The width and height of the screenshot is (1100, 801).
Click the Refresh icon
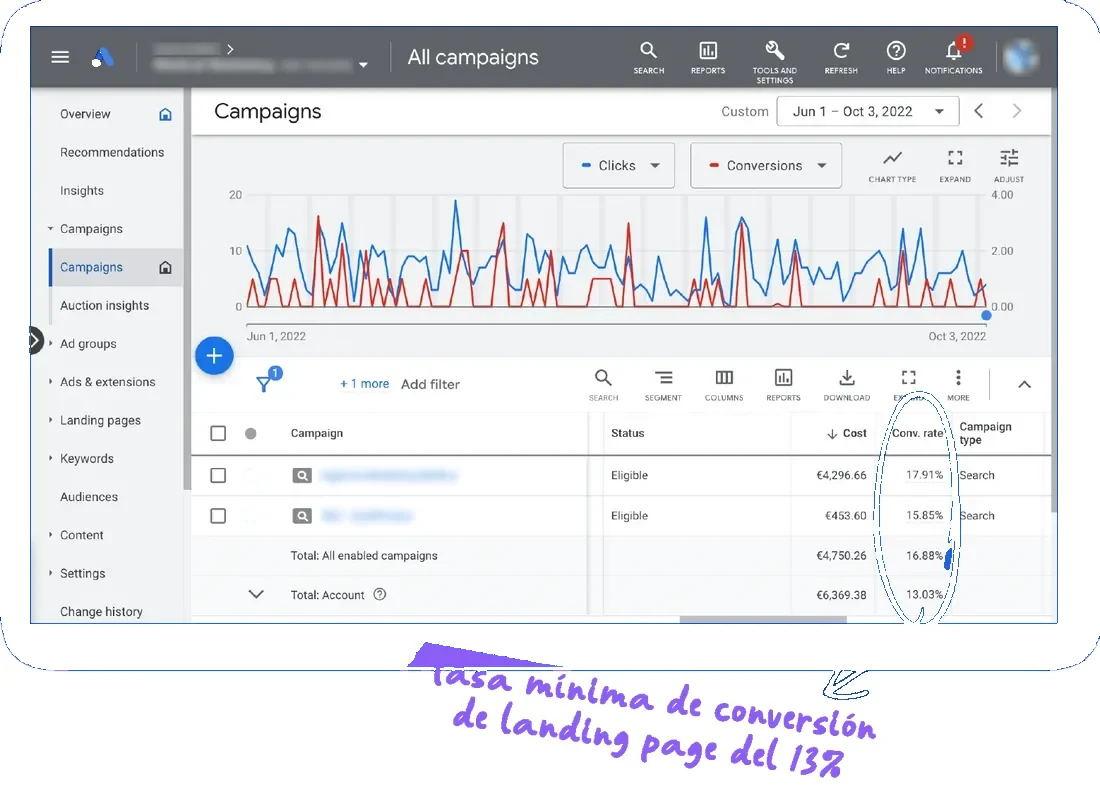(x=841, y=58)
